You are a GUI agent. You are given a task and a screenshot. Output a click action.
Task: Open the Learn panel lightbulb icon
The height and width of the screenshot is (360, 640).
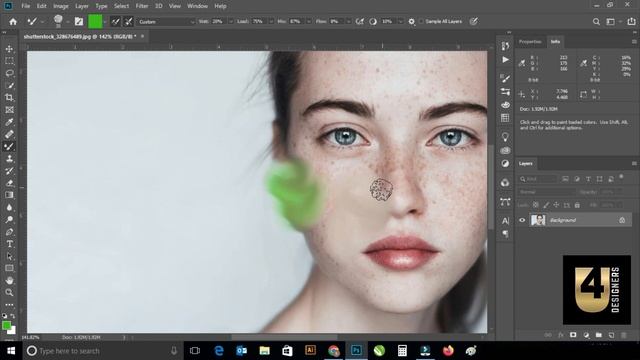coord(505,137)
